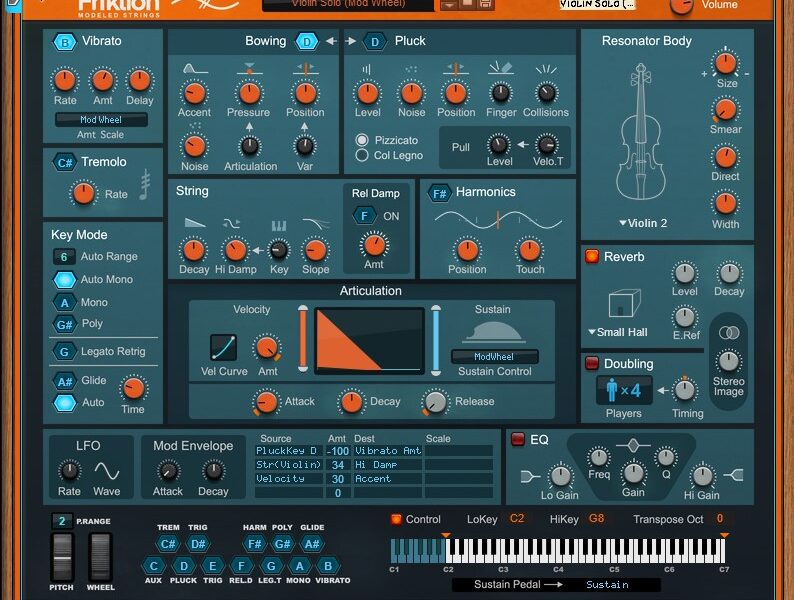
Task: Click the Harmonics F# key switch icon
Action: tap(438, 192)
